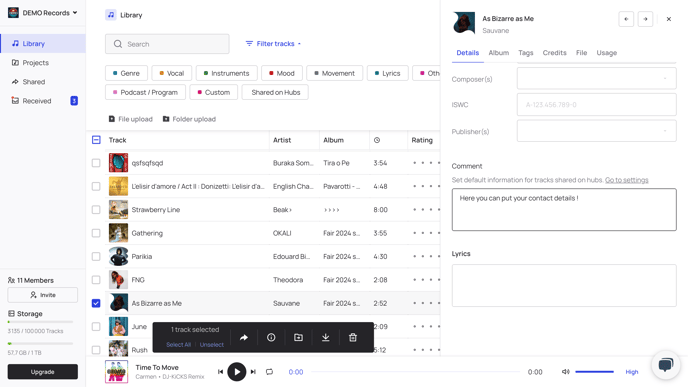Viewport: 688px width, 387px height.
Task: Switch to the Usage tab
Action: pyautogui.click(x=606, y=53)
